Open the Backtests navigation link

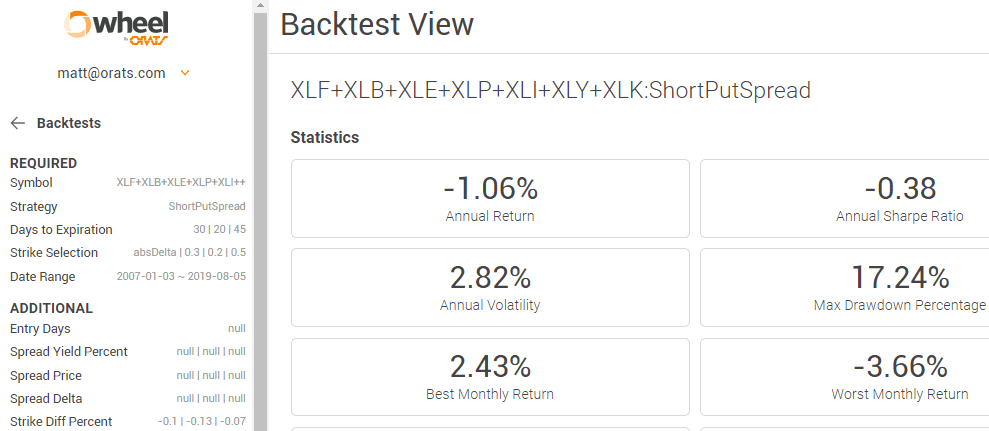click(x=69, y=123)
